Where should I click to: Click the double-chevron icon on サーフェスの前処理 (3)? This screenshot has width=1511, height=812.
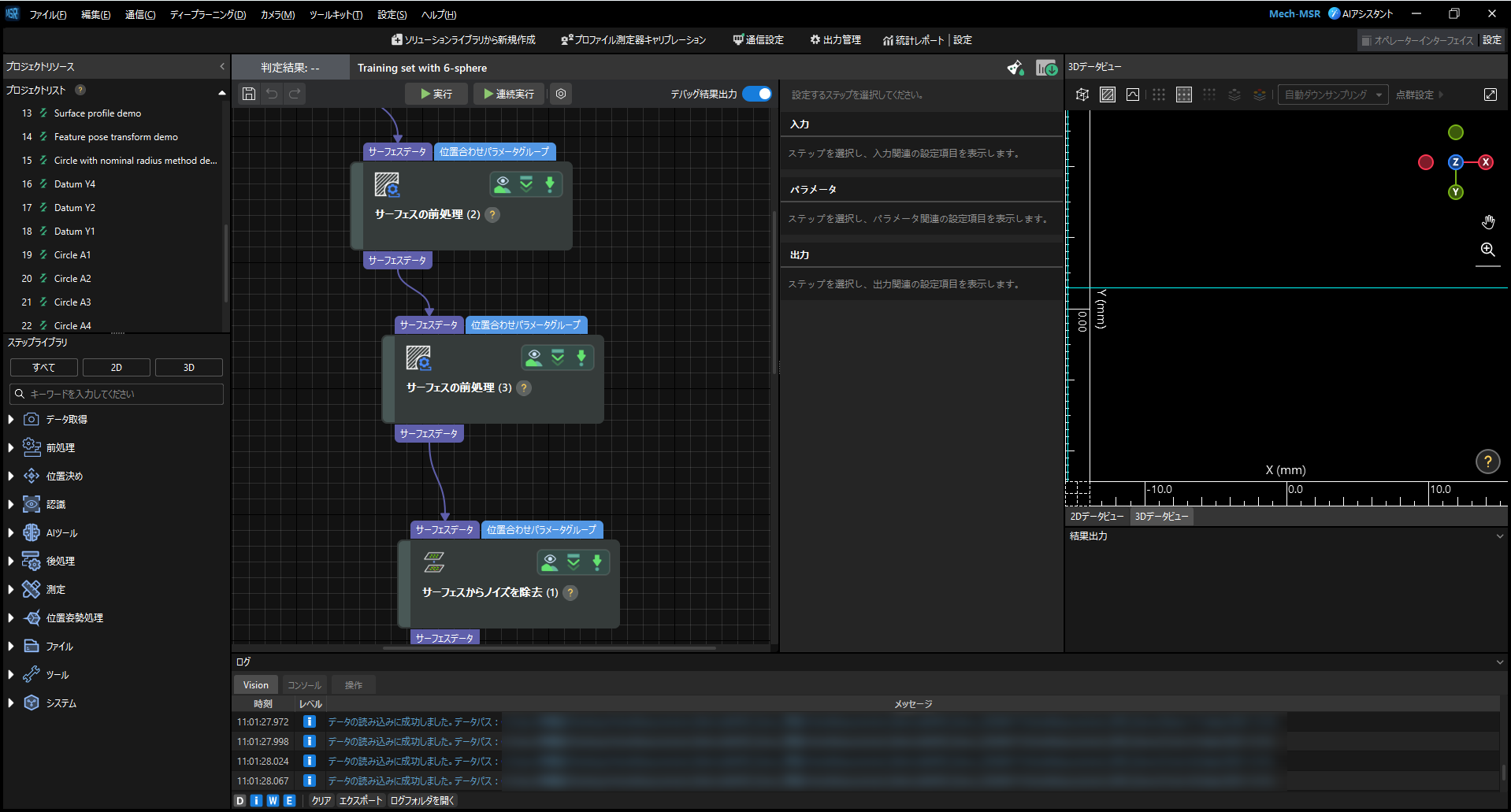coord(558,358)
